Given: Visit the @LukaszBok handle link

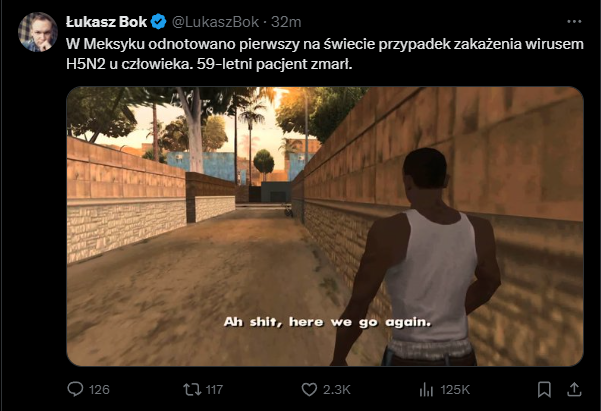Looking at the screenshot, I should (215, 22).
